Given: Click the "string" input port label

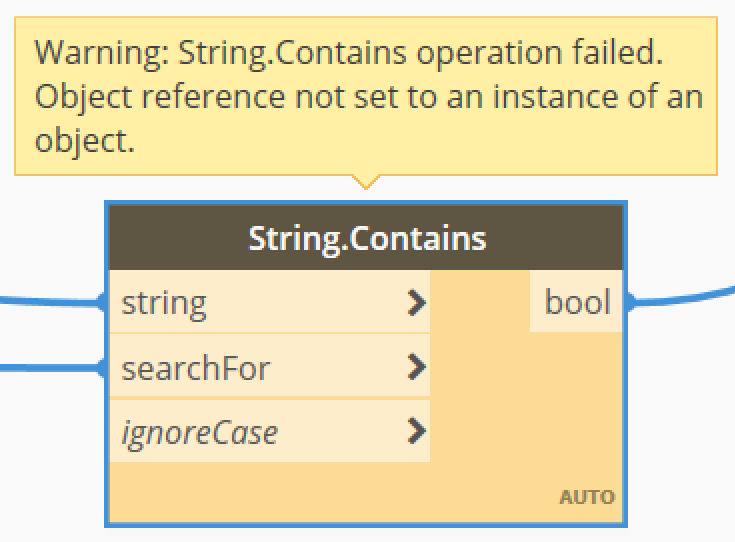Looking at the screenshot, I should pyautogui.click(x=164, y=302).
